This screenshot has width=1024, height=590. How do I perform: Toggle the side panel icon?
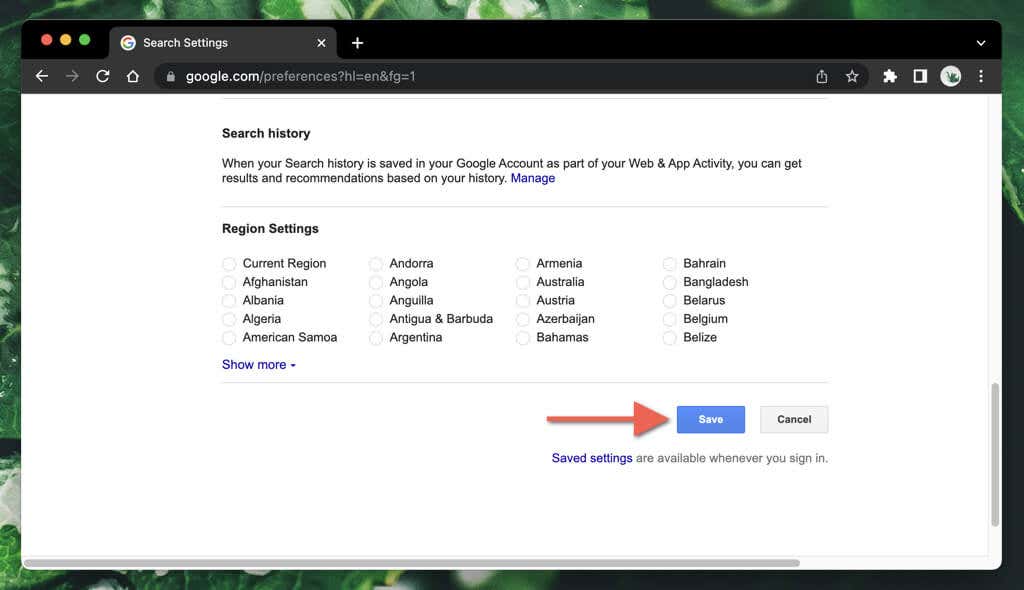coord(920,76)
